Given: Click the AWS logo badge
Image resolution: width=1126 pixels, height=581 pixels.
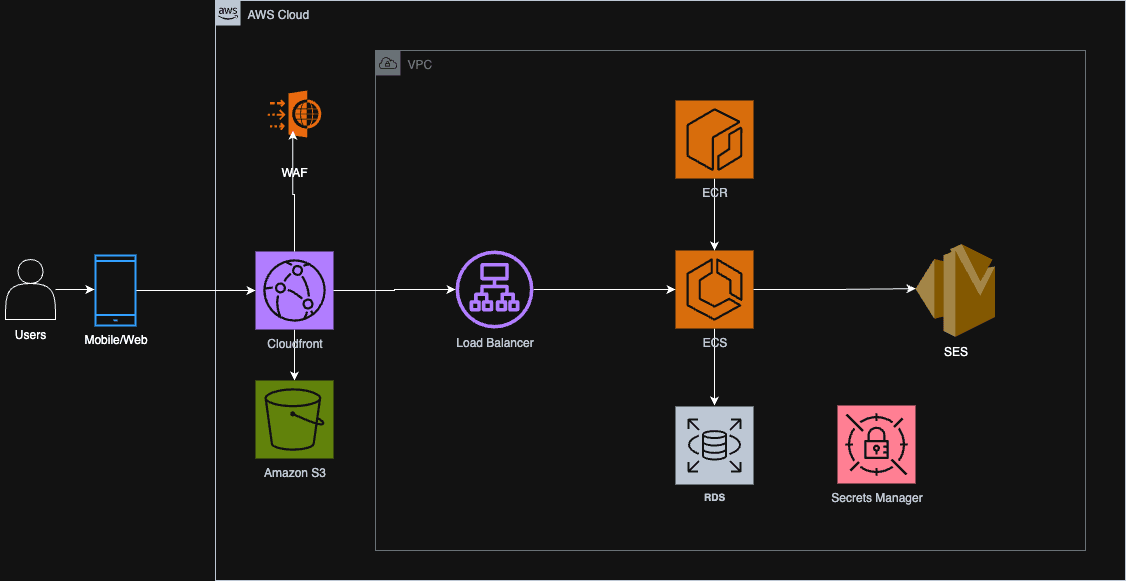Looking at the screenshot, I should point(228,14).
